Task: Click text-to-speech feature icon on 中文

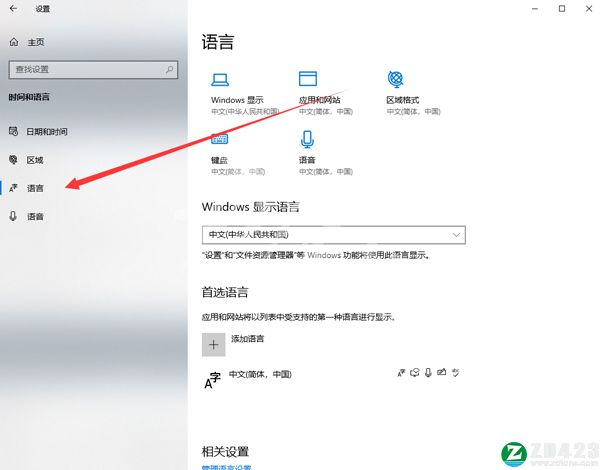Action: (x=415, y=372)
